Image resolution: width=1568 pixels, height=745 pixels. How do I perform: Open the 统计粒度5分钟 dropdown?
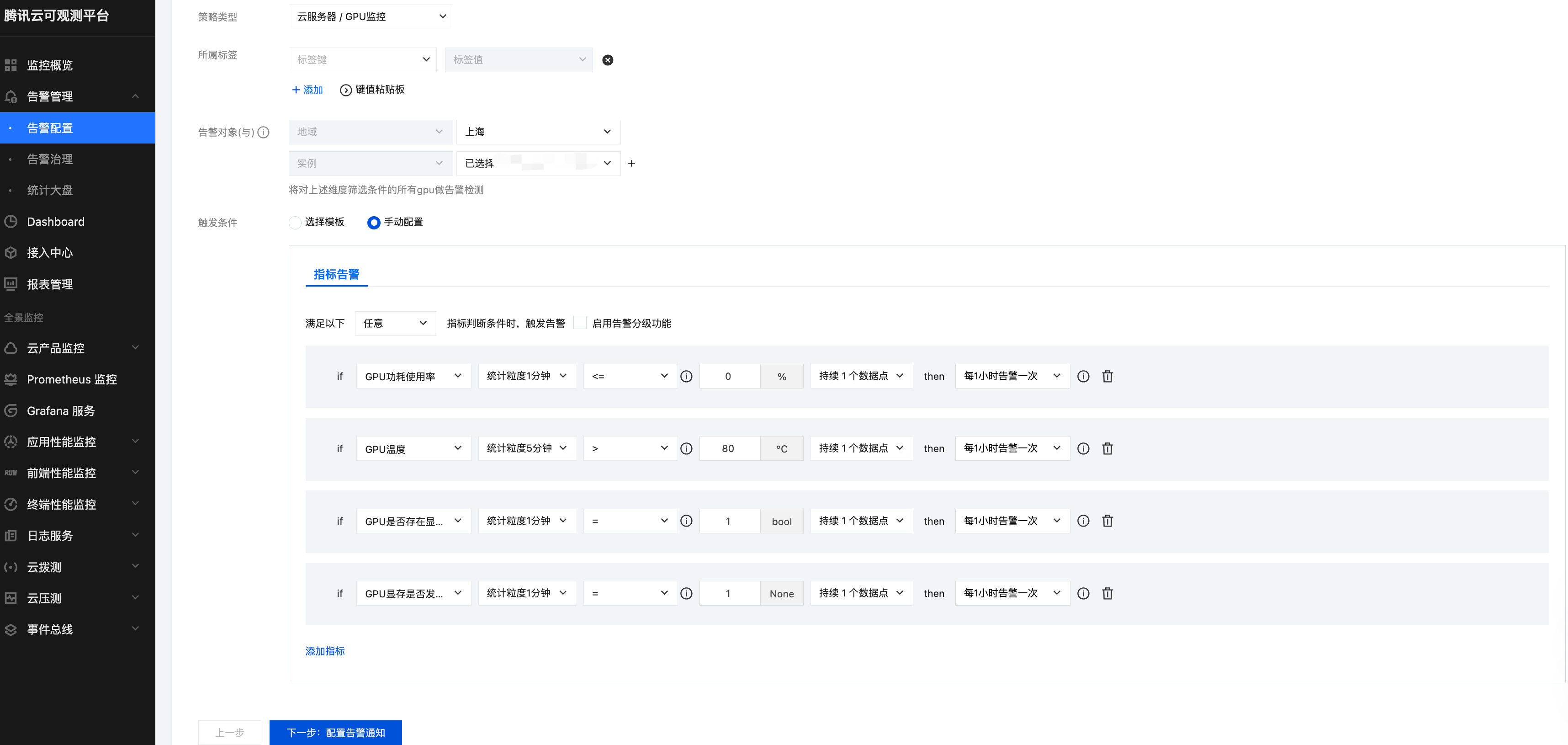coord(526,448)
